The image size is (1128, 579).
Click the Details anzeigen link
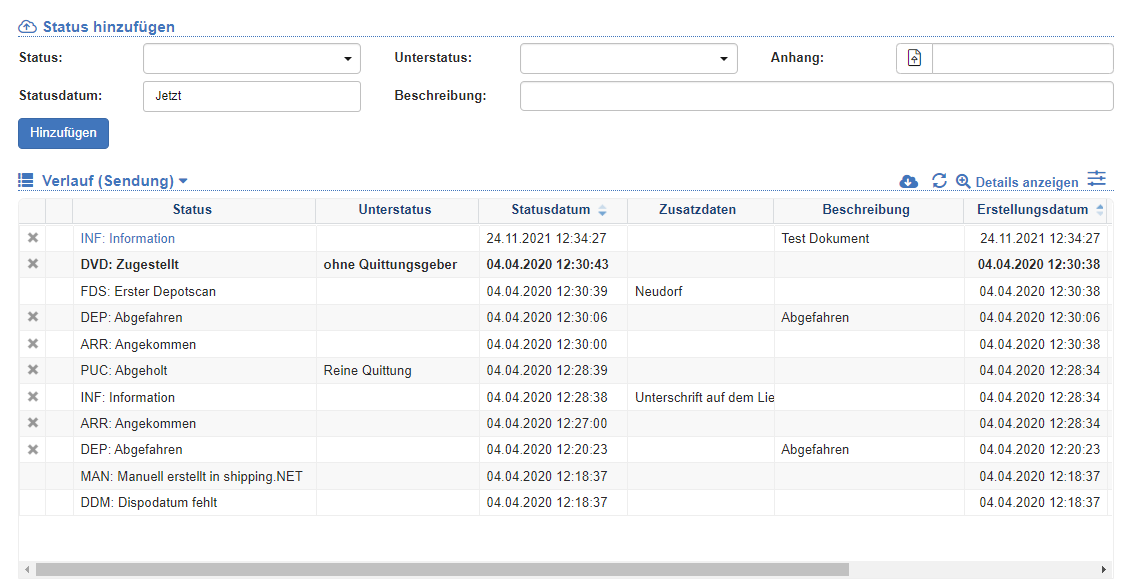(x=1026, y=182)
